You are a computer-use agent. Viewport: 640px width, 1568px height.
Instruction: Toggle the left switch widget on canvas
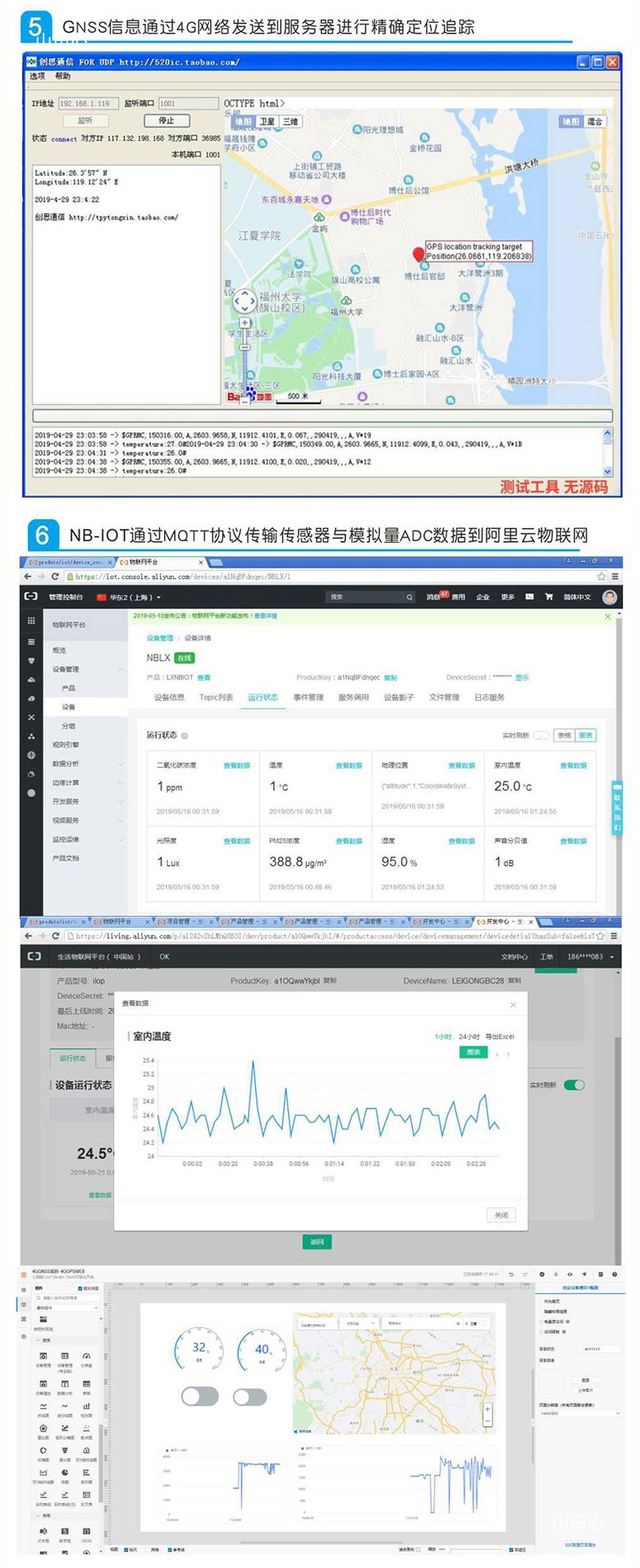(x=200, y=1396)
